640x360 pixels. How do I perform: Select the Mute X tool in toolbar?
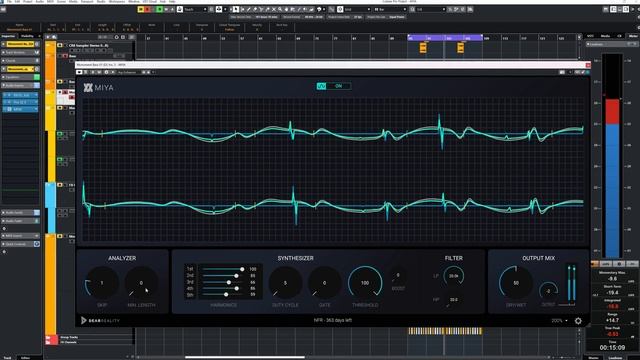point(274,9)
